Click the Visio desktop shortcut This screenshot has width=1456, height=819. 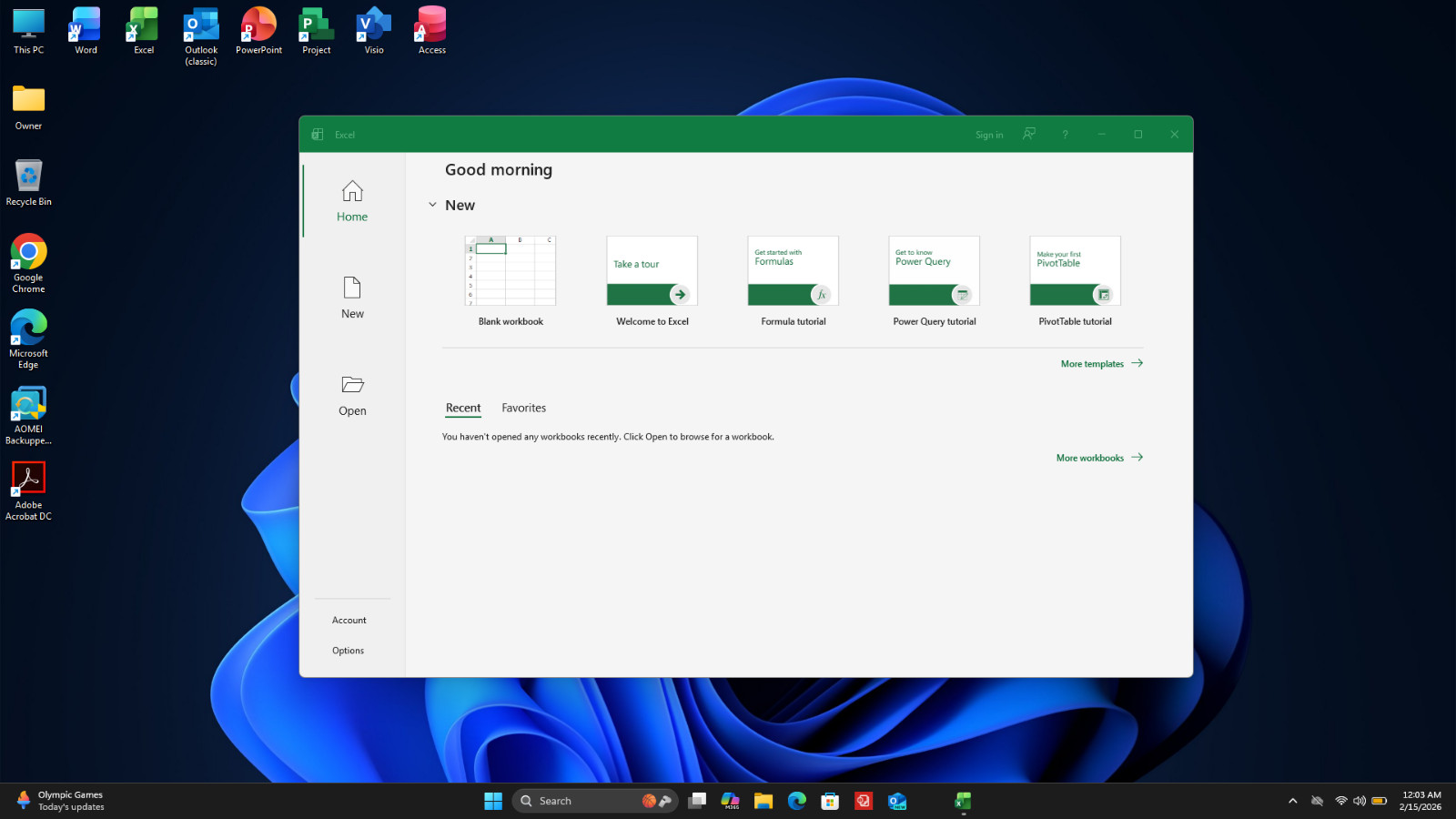[x=374, y=31]
